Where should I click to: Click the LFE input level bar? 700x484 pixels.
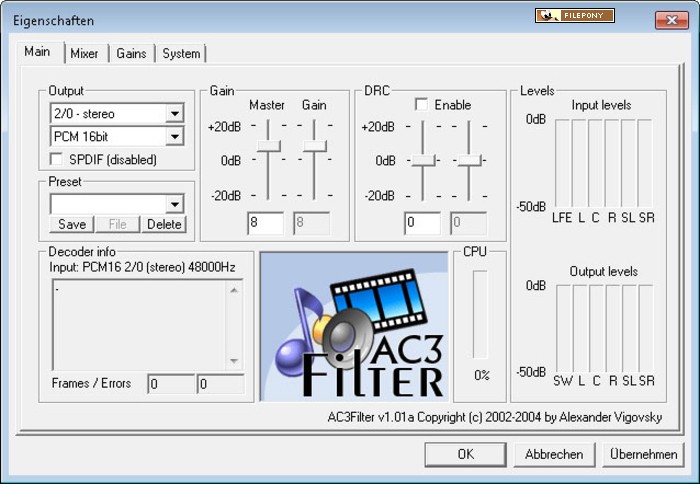[x=562, y=163]
